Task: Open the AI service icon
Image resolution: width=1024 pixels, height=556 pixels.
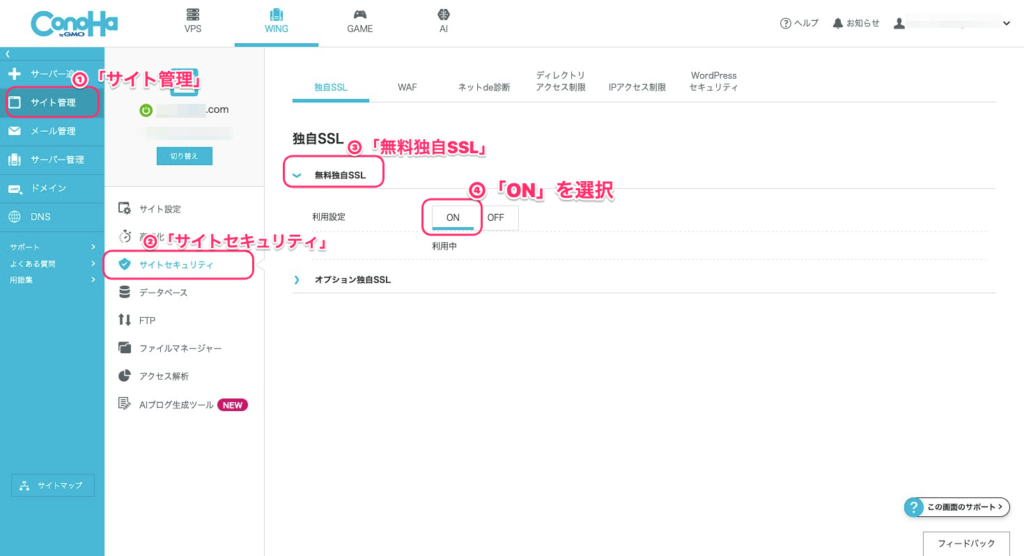Action: click(443, 15)
